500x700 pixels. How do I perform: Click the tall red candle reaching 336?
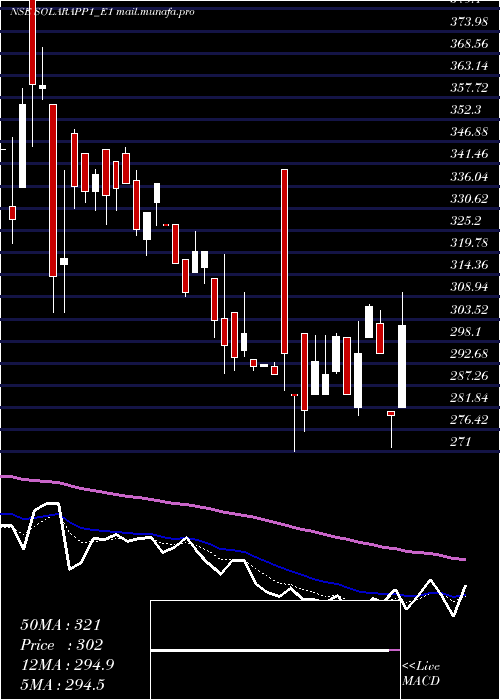coord(284,262)
